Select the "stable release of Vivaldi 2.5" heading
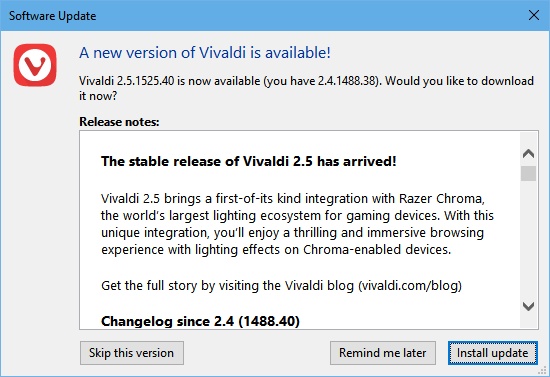 (x=249, y=161)
